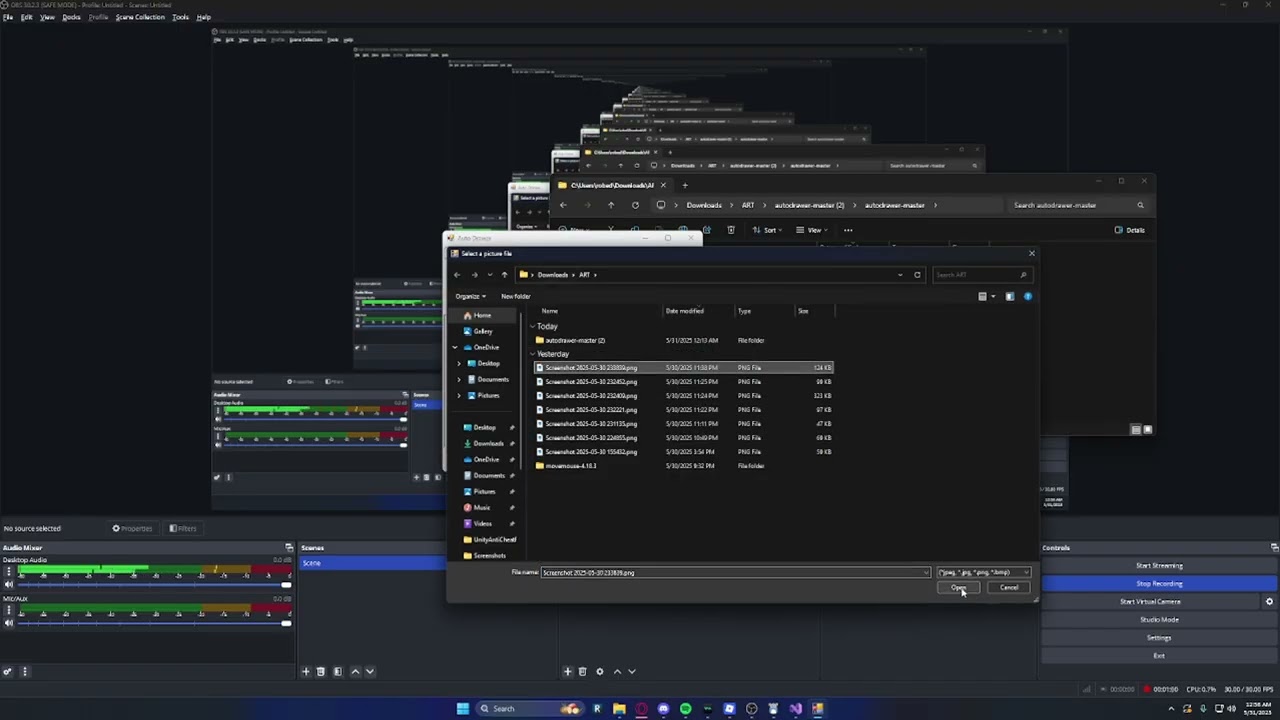Open scene filters icon in Scenes dock

pos(337,672)
